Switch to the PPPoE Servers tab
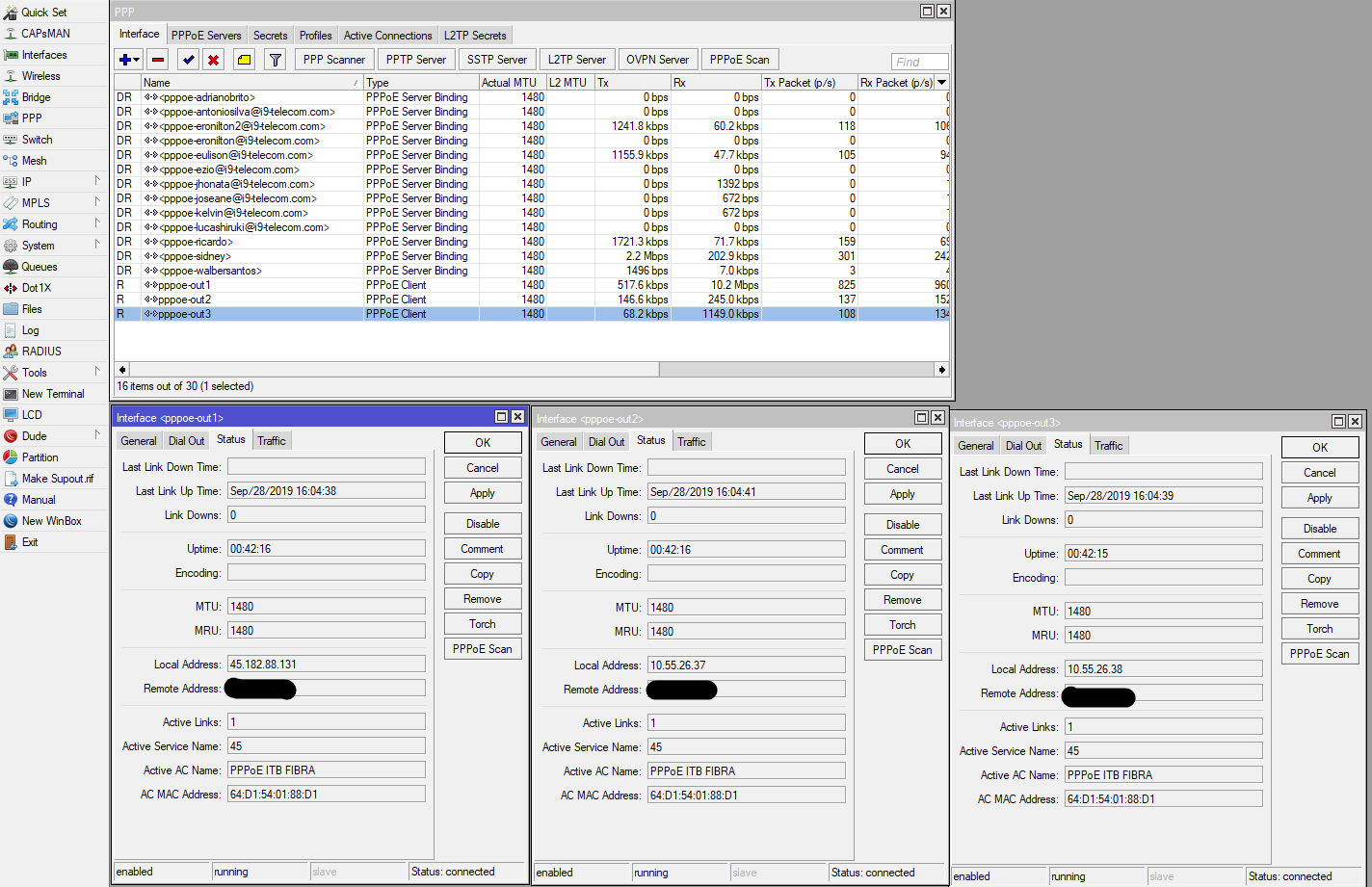 (x=206, y=36)
